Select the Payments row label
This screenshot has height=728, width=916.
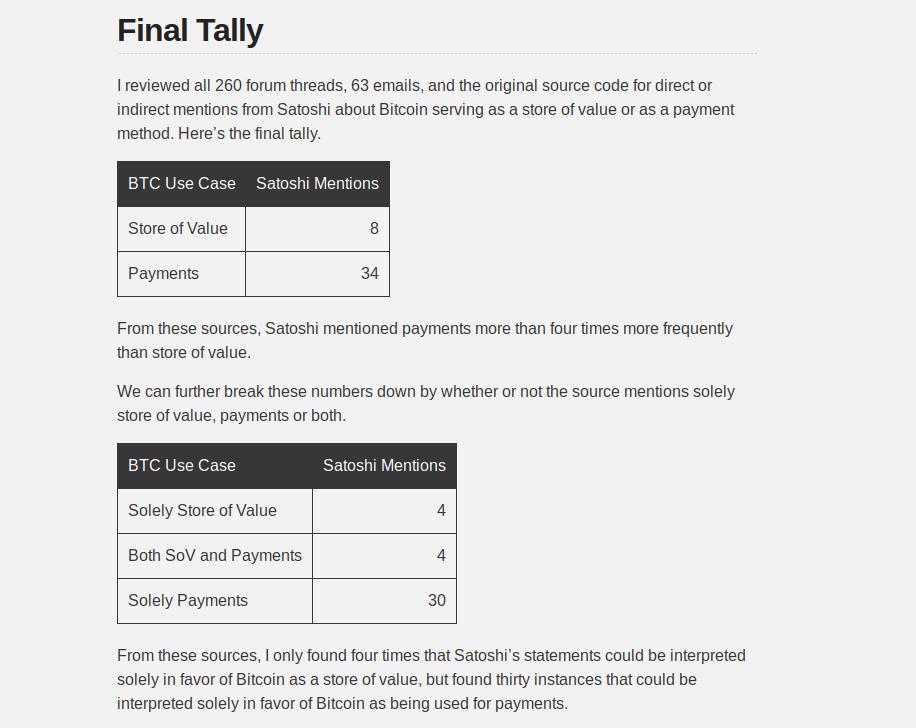pos(181,273)
